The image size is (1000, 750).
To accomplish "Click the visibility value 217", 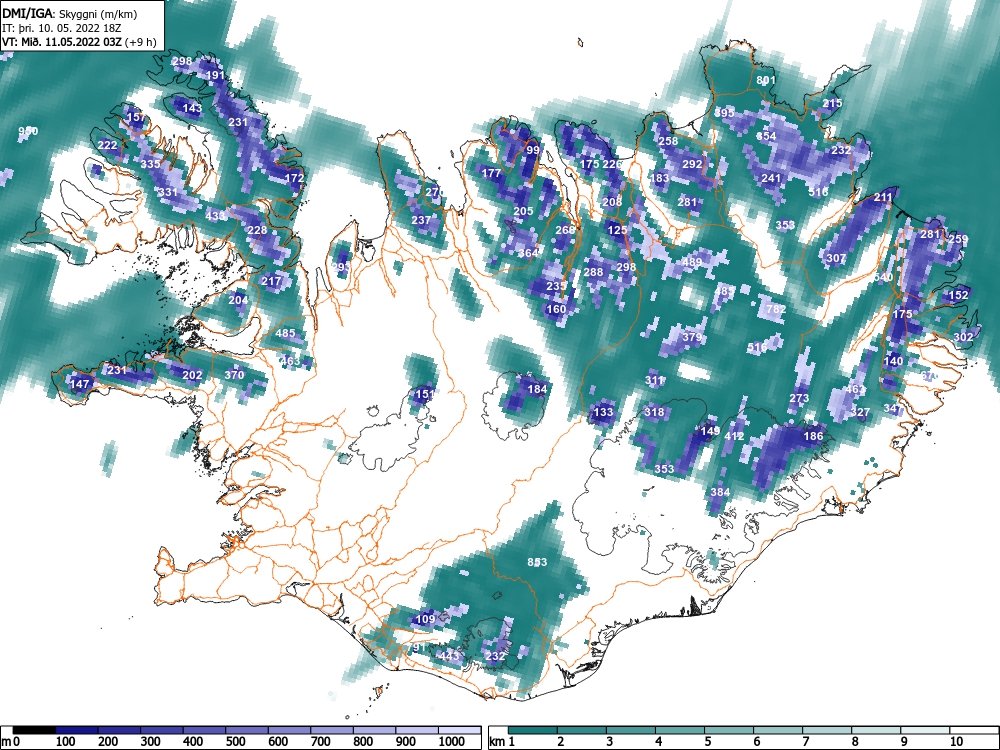I will point(271,281).
